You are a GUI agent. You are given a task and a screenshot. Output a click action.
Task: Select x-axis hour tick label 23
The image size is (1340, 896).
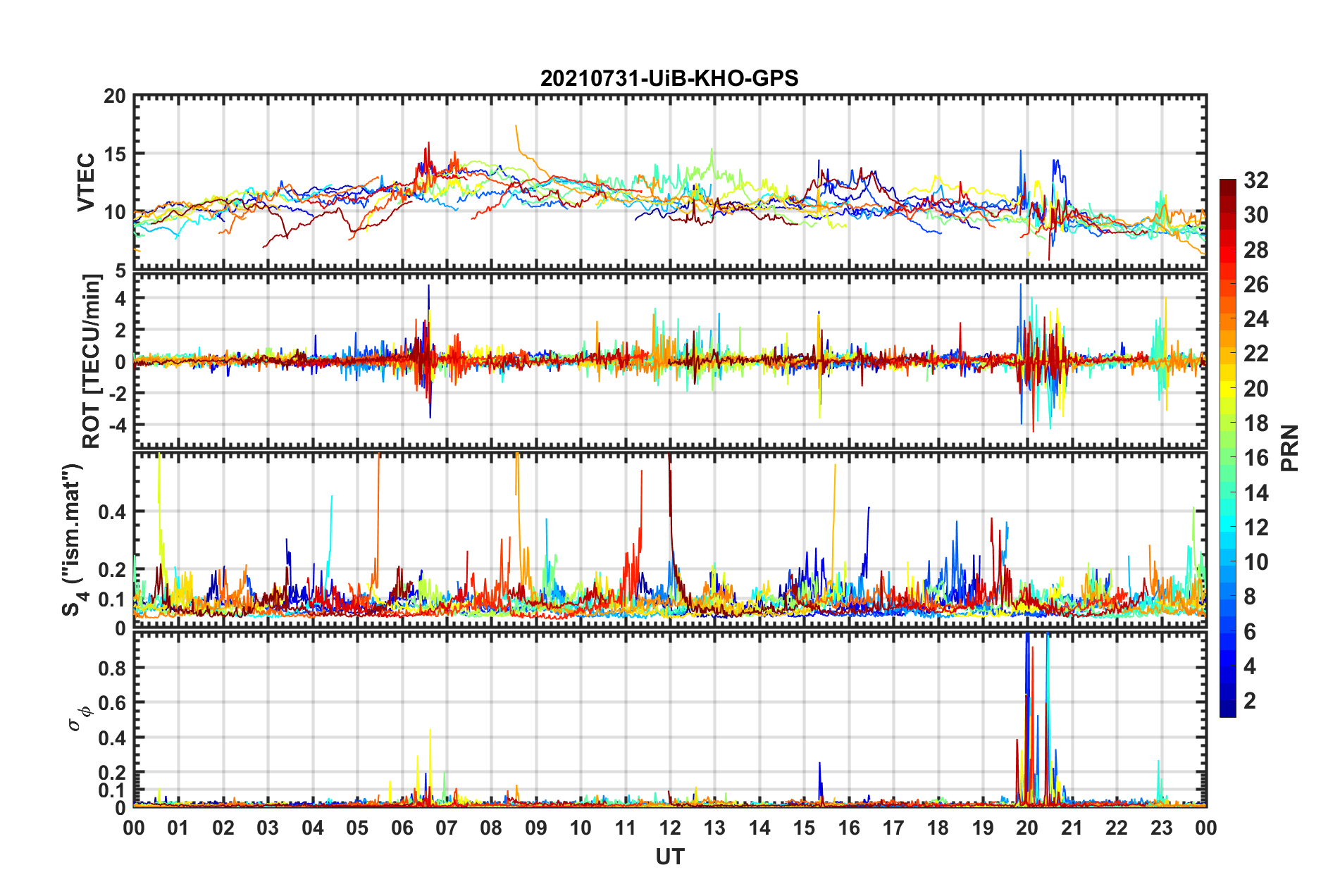1162,828
